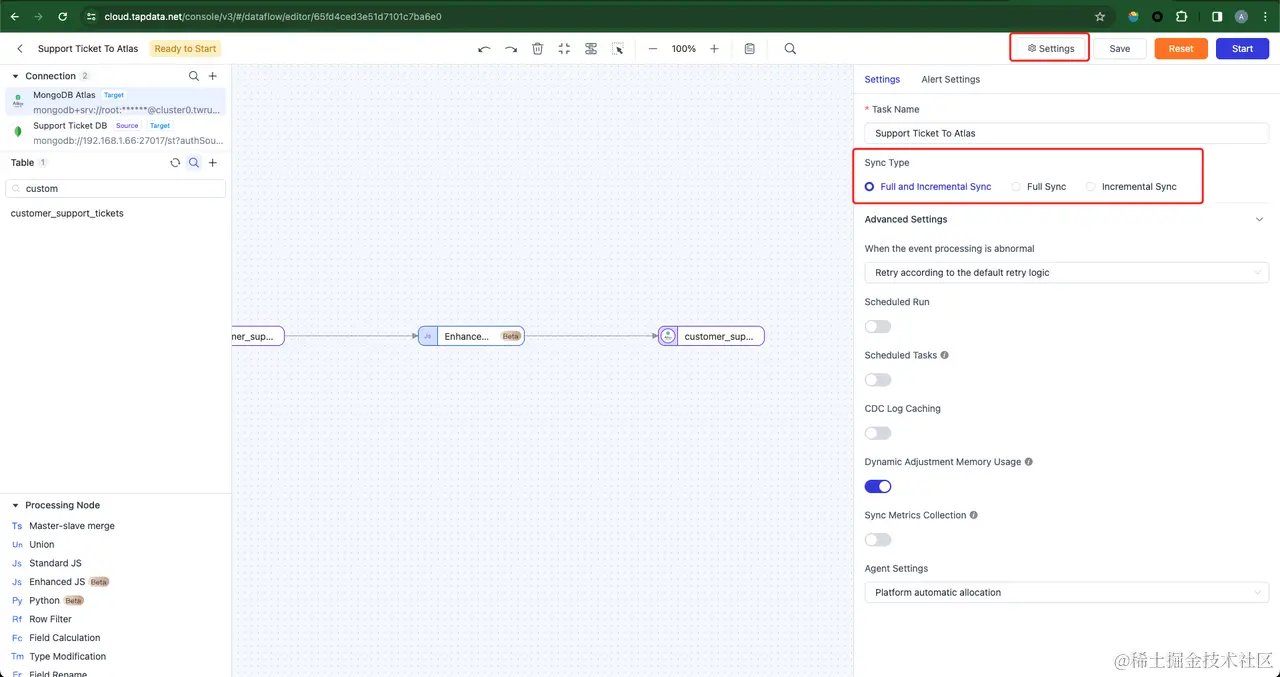Open the browser extensions puzzle icon
1280x677 pixels.
click(x=1182, y=16)
